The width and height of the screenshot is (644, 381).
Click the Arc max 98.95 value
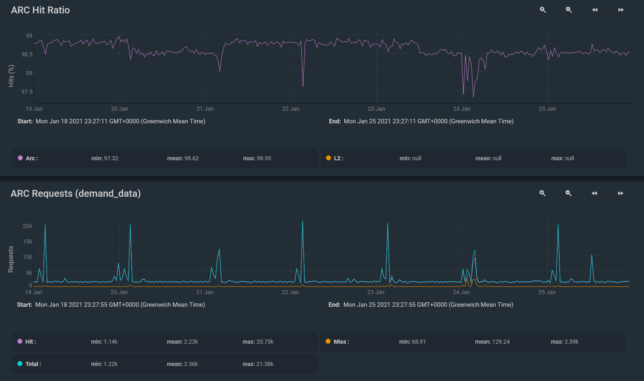(x=257, y=158)
